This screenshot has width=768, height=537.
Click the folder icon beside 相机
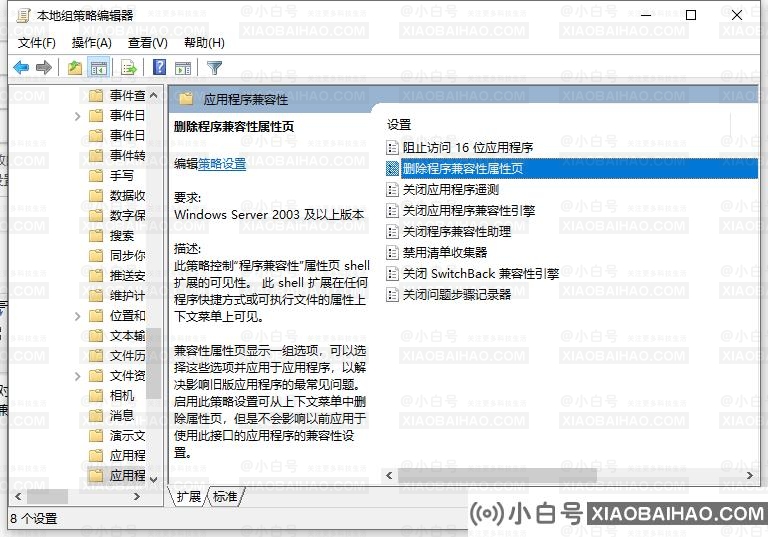pos(96,395)
